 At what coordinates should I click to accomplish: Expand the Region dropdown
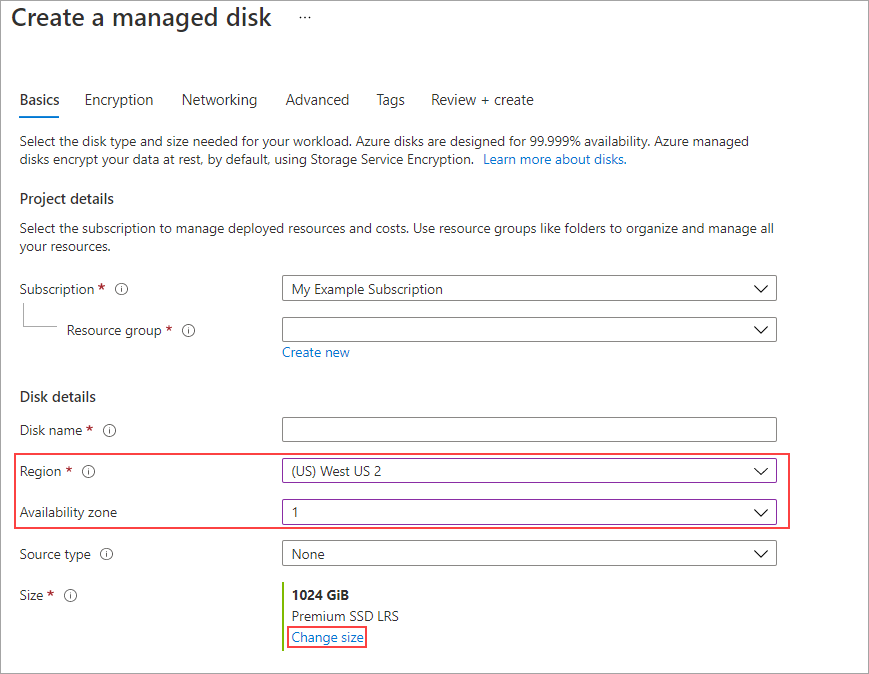pos(529,471)
